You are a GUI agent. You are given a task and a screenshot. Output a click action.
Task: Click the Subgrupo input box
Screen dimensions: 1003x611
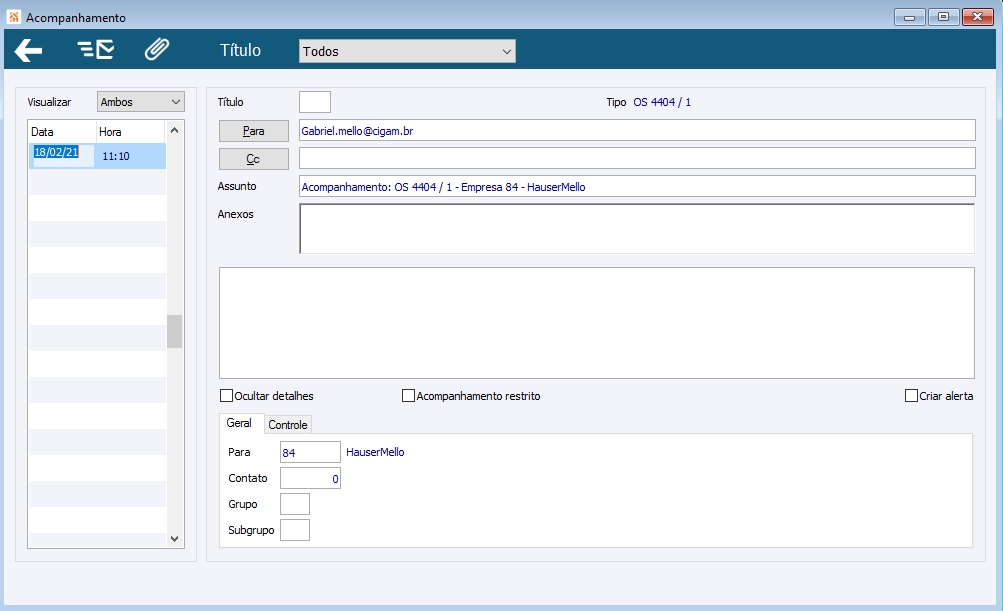pyautogui.click(x=295, y=530)
